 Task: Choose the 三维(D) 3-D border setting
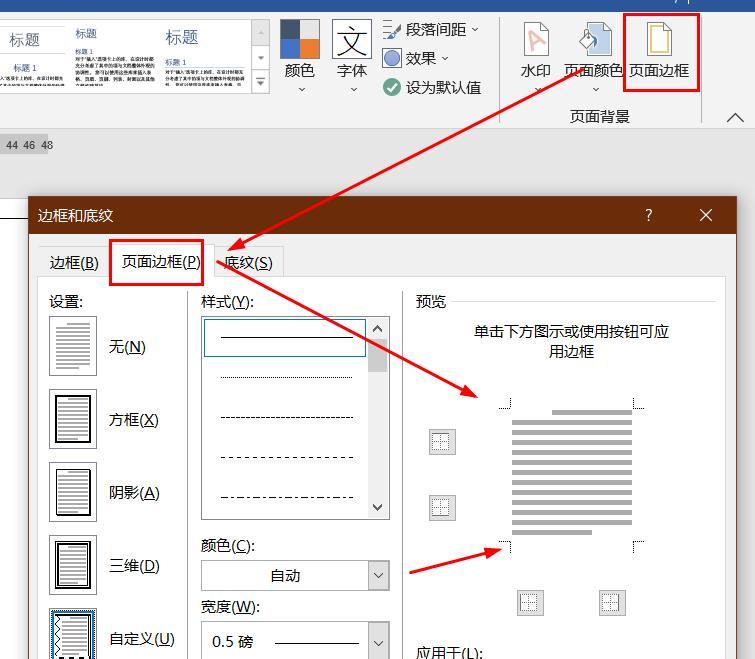pyautogui.click(x=73, y=565)
